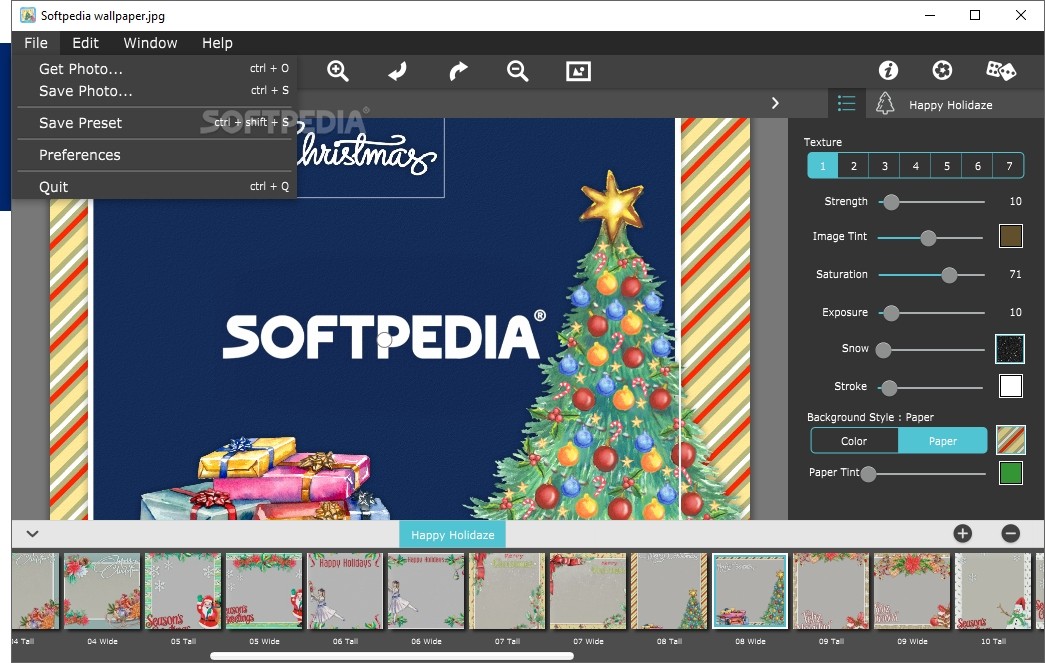Open the Window menu

(151, 43)
